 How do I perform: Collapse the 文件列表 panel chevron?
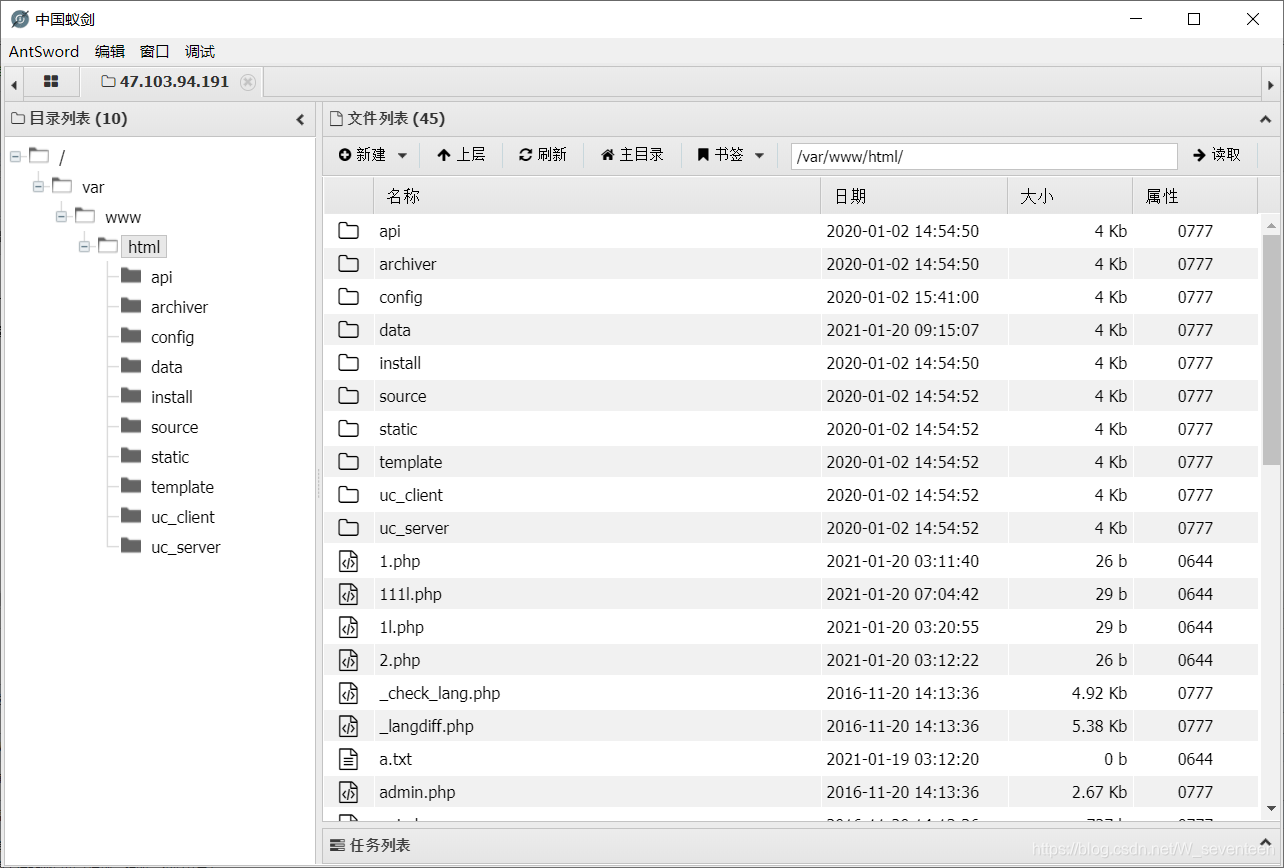click(x=1264, y=119)
